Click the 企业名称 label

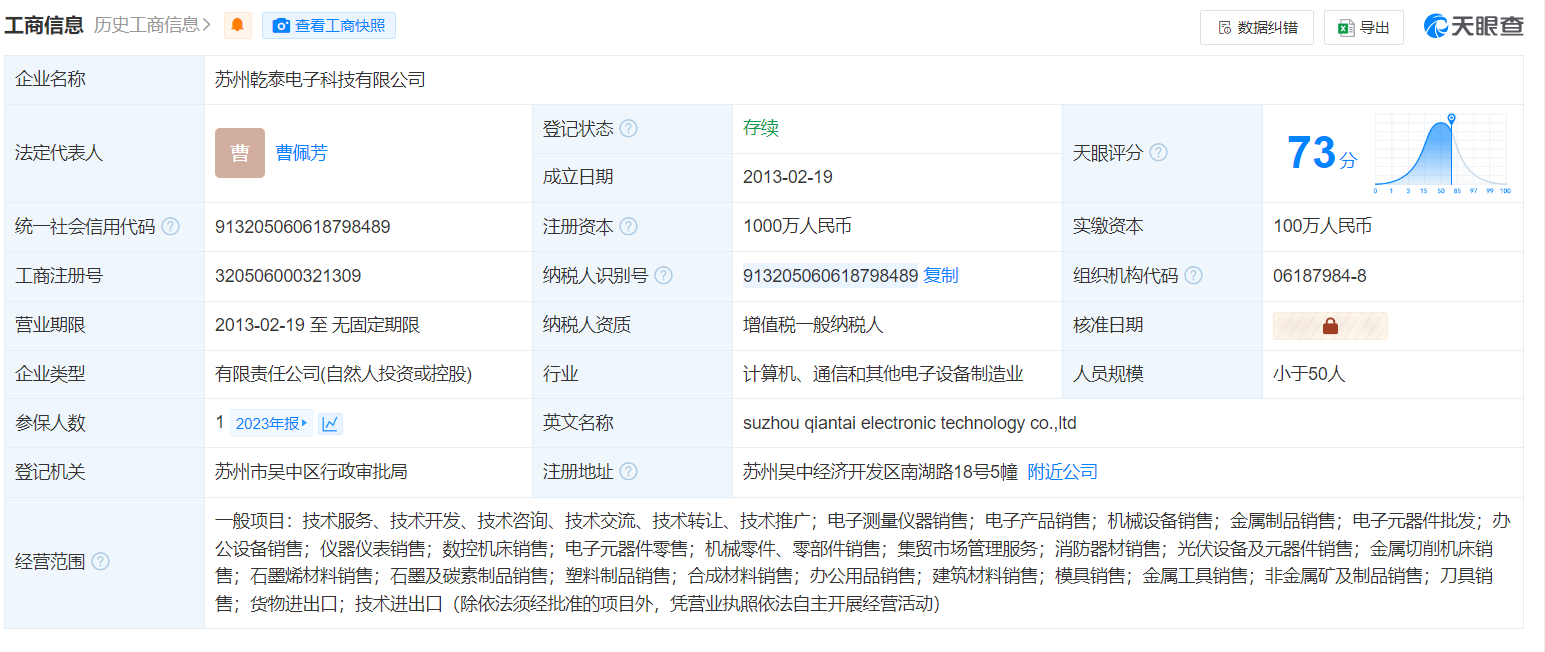pyautogui.click(x=50, y=79)
